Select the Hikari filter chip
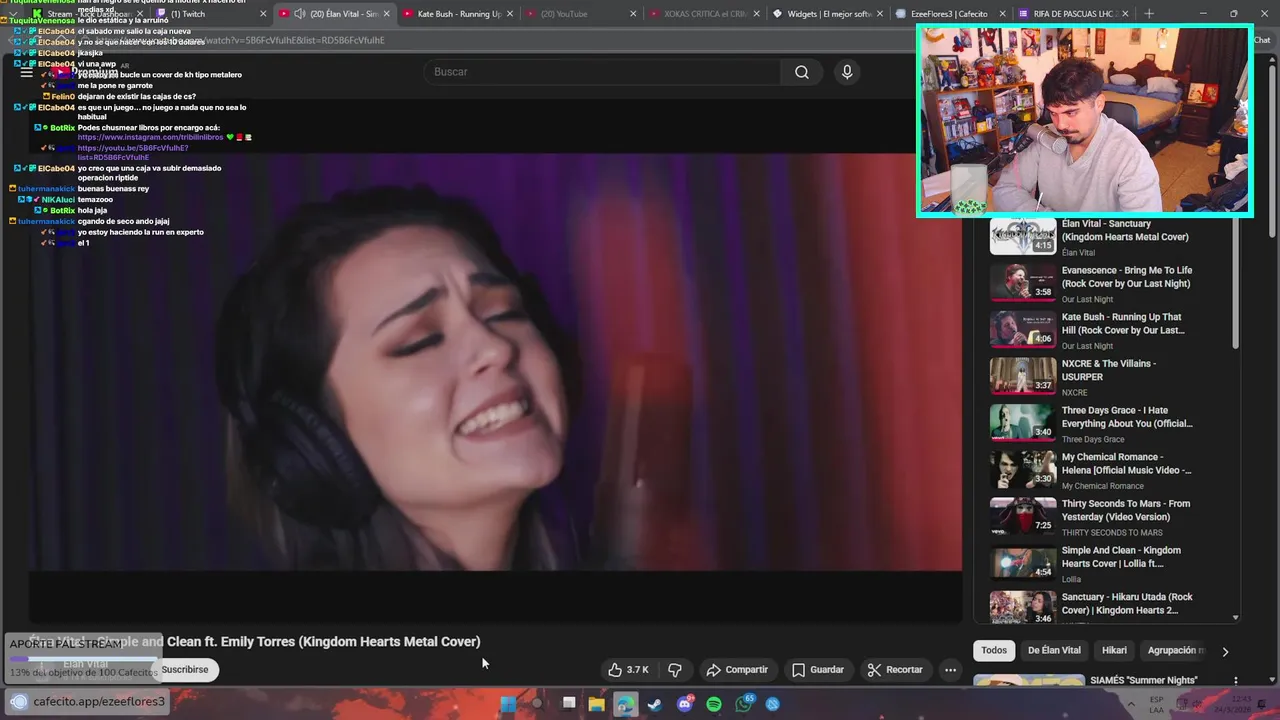The height and width of the screenshot is (720, 1280). [x=1114, y=650]
